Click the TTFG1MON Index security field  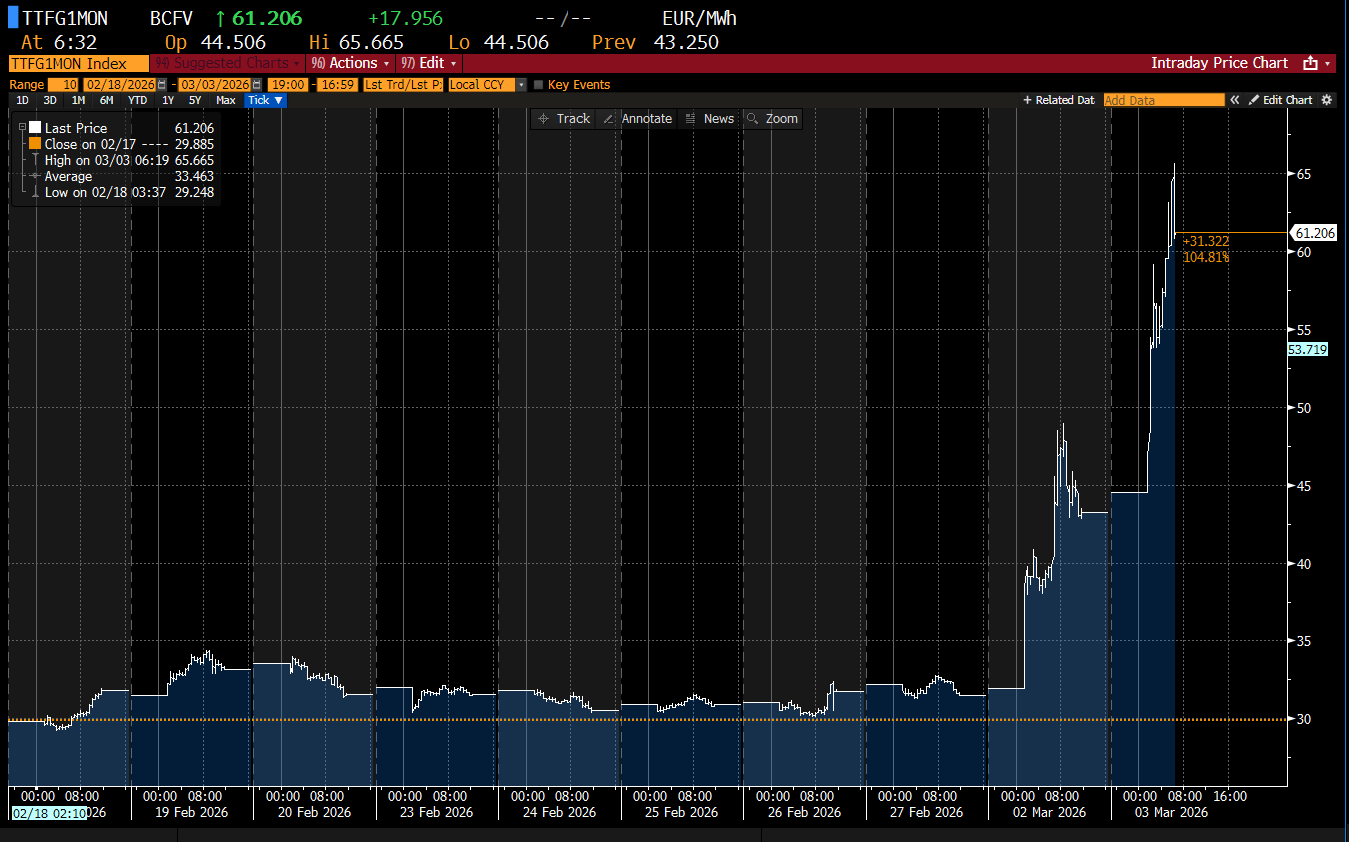[x=79, y=63]
